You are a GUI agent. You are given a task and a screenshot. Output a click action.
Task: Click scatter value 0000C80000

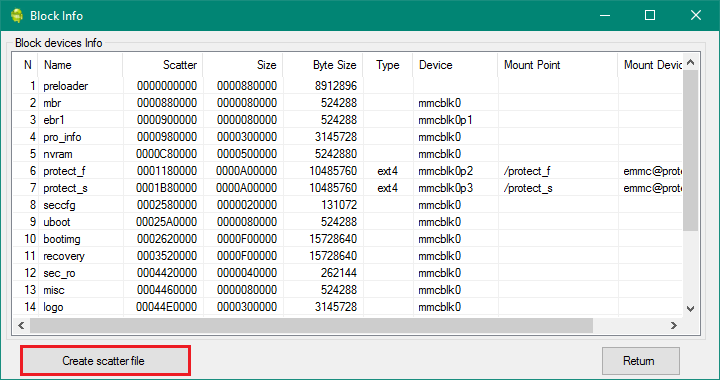pos(166,154)
